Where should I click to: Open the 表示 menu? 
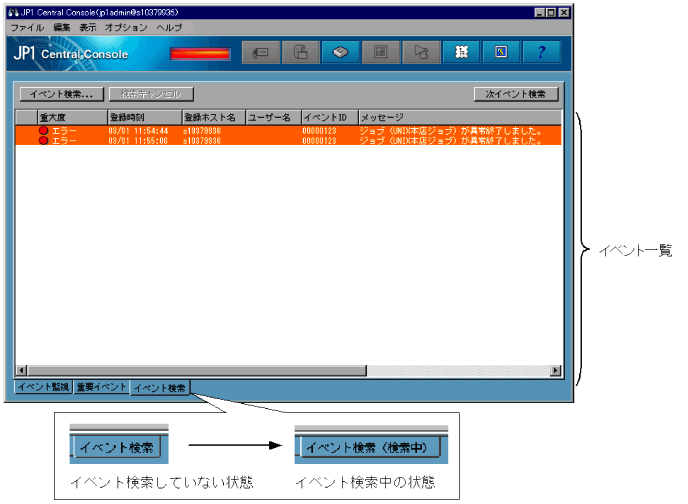point(88,28)
